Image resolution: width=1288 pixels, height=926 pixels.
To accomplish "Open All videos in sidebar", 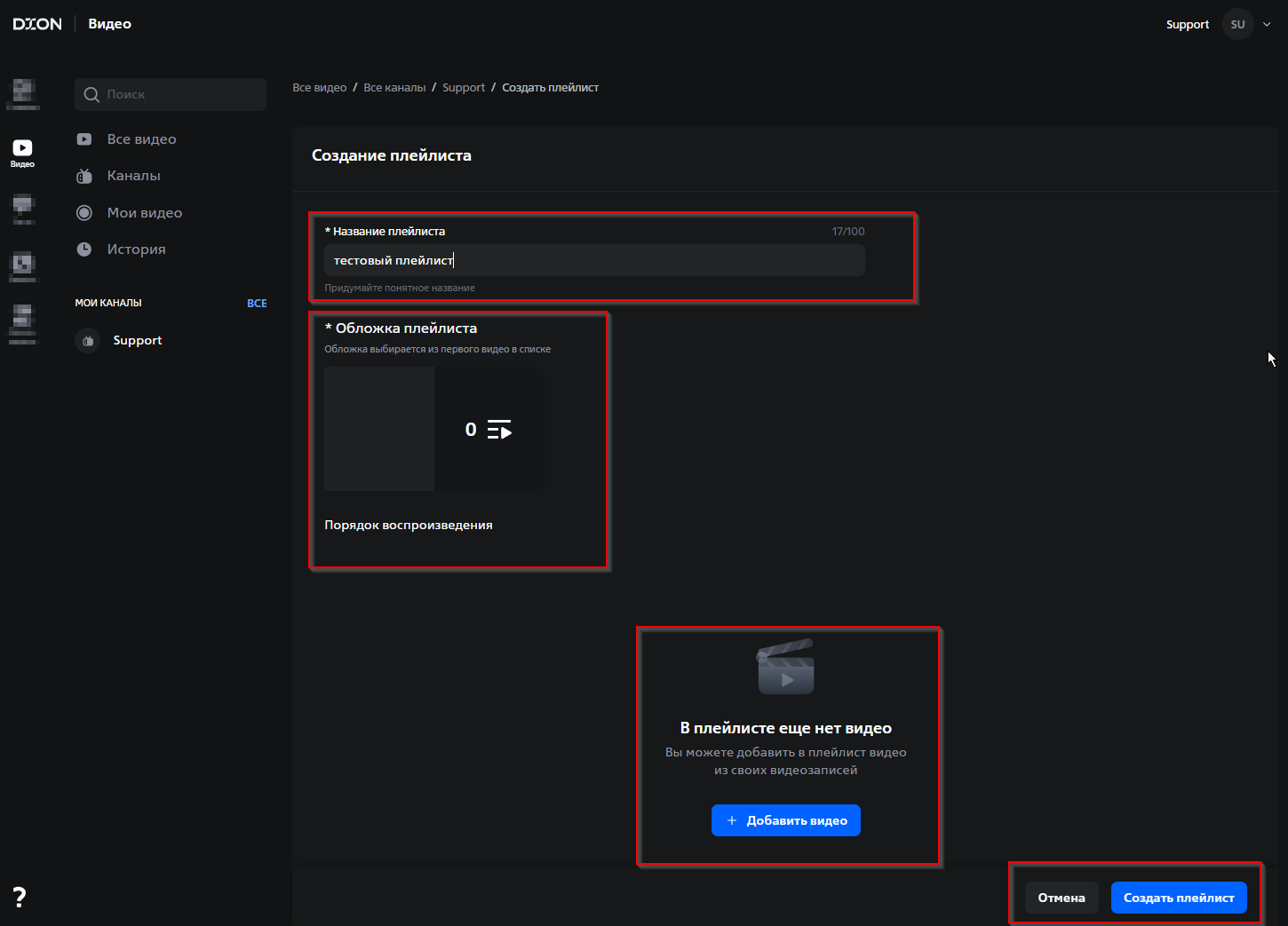I will click(141, 139).
